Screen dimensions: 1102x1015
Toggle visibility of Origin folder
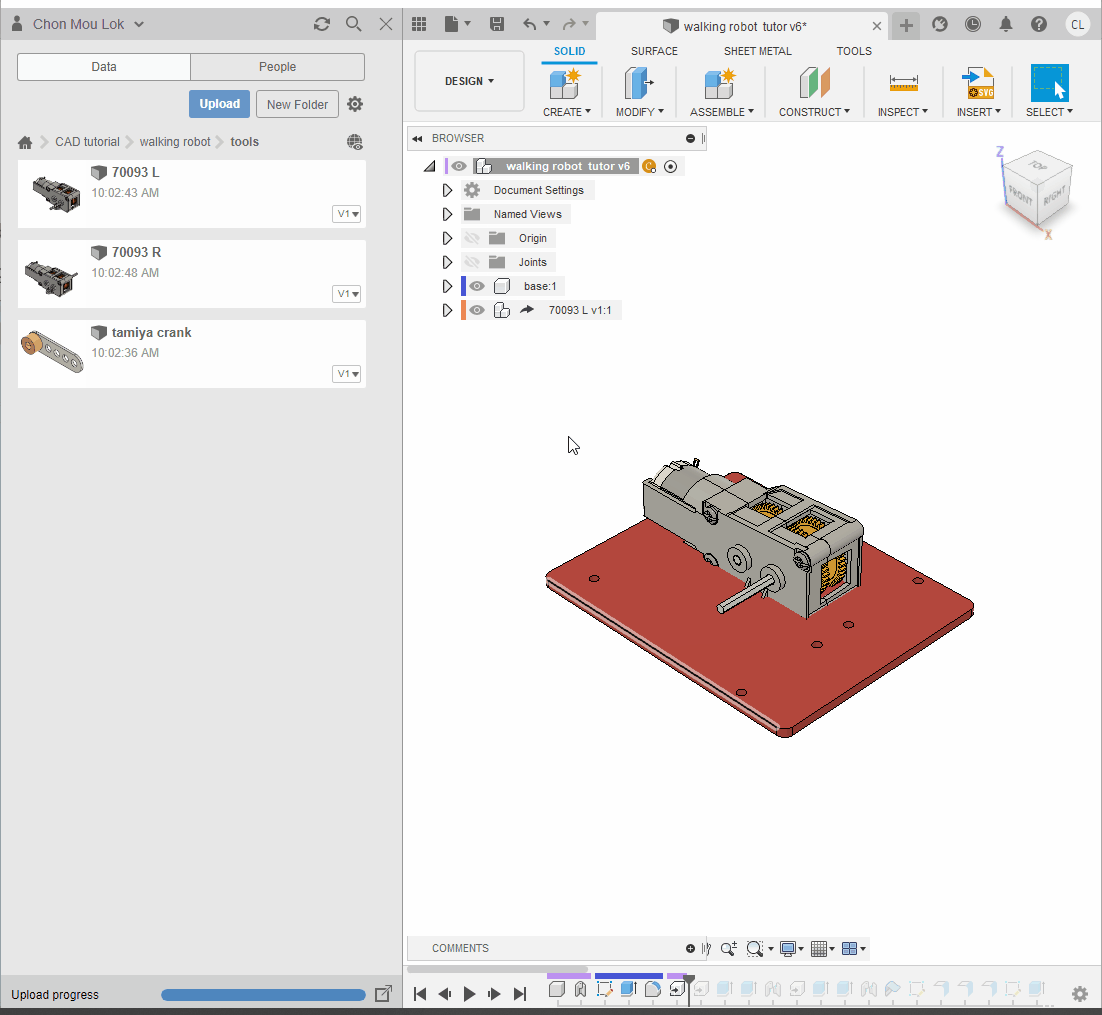[x=472, y=238]
